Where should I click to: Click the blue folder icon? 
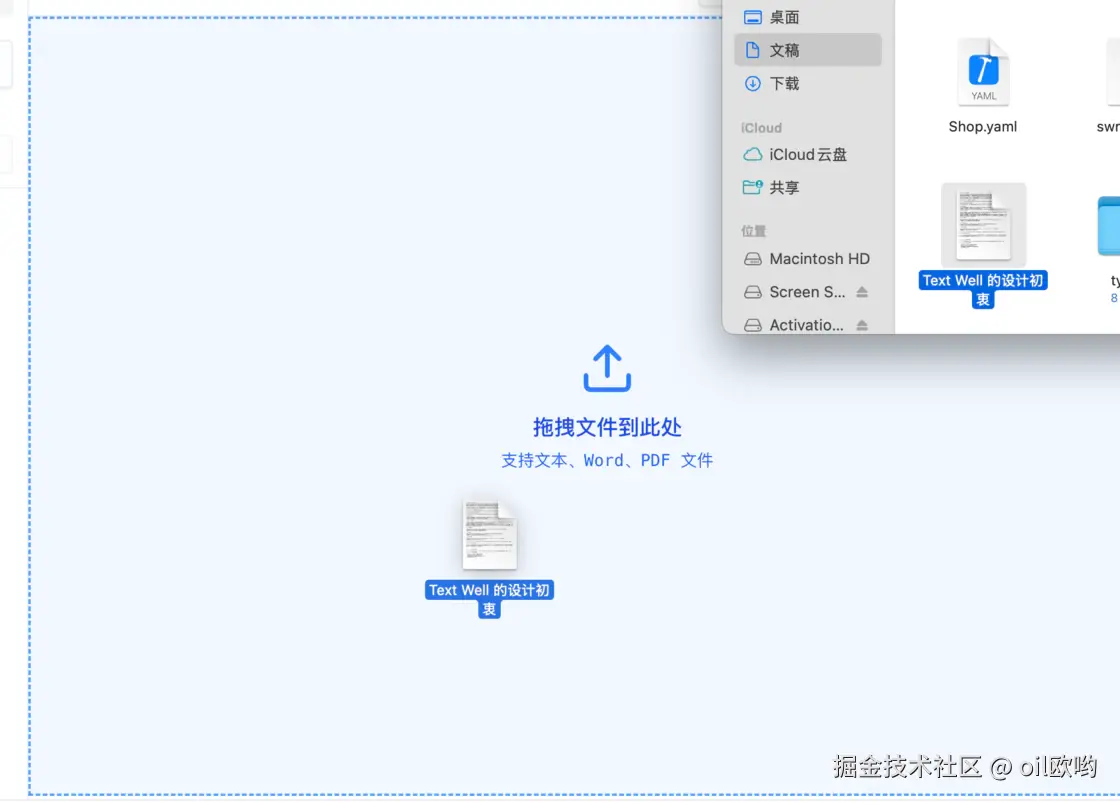(1109, 226)
